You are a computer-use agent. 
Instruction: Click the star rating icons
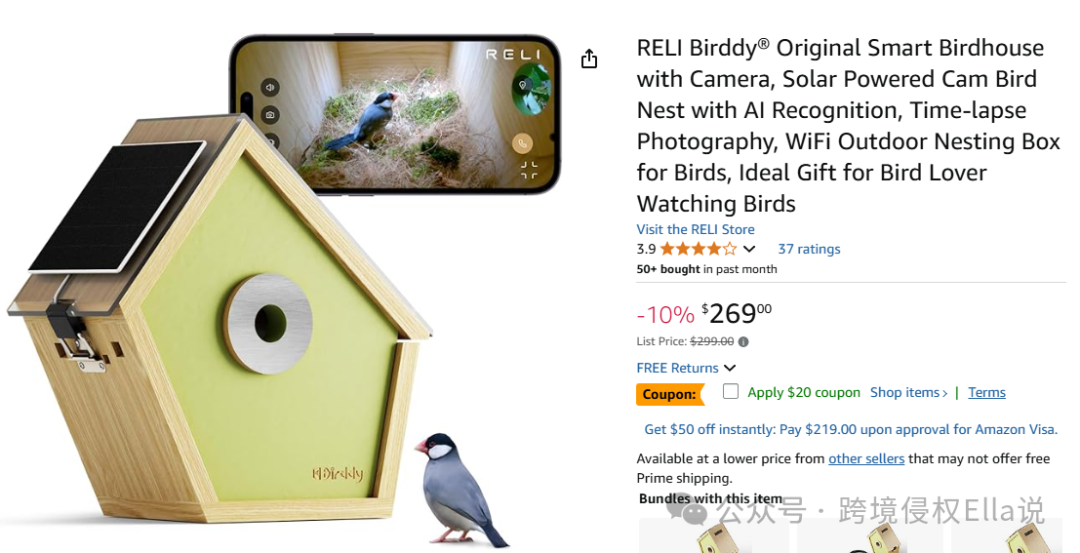point(698,249)
